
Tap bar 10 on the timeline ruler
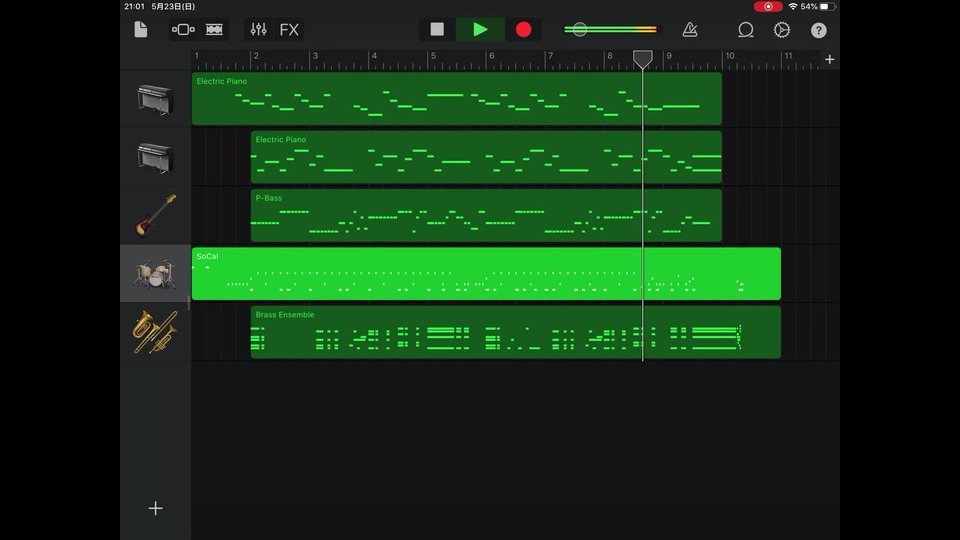[x=730, y=56]
